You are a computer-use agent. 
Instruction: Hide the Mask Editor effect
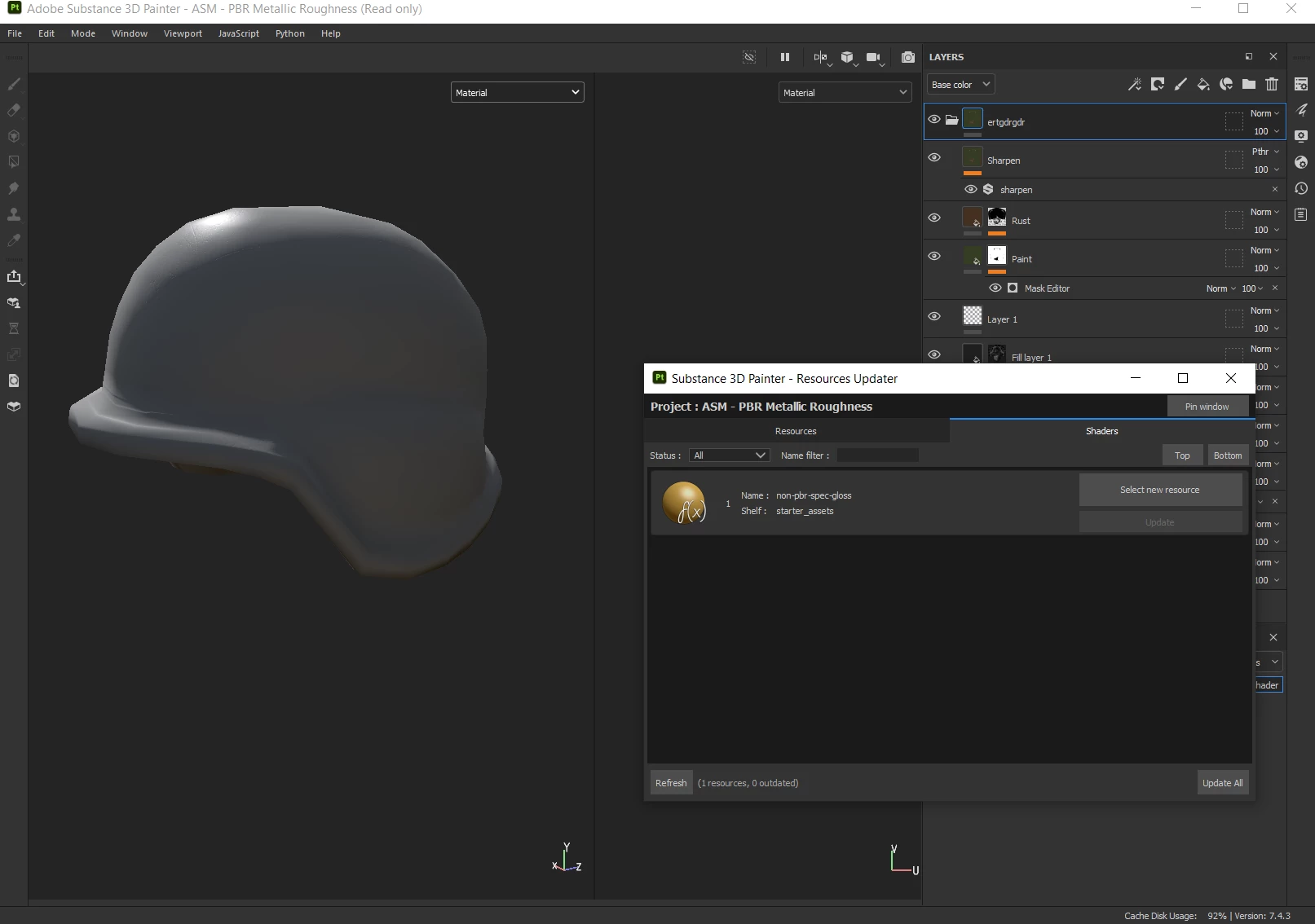point(995,288)
